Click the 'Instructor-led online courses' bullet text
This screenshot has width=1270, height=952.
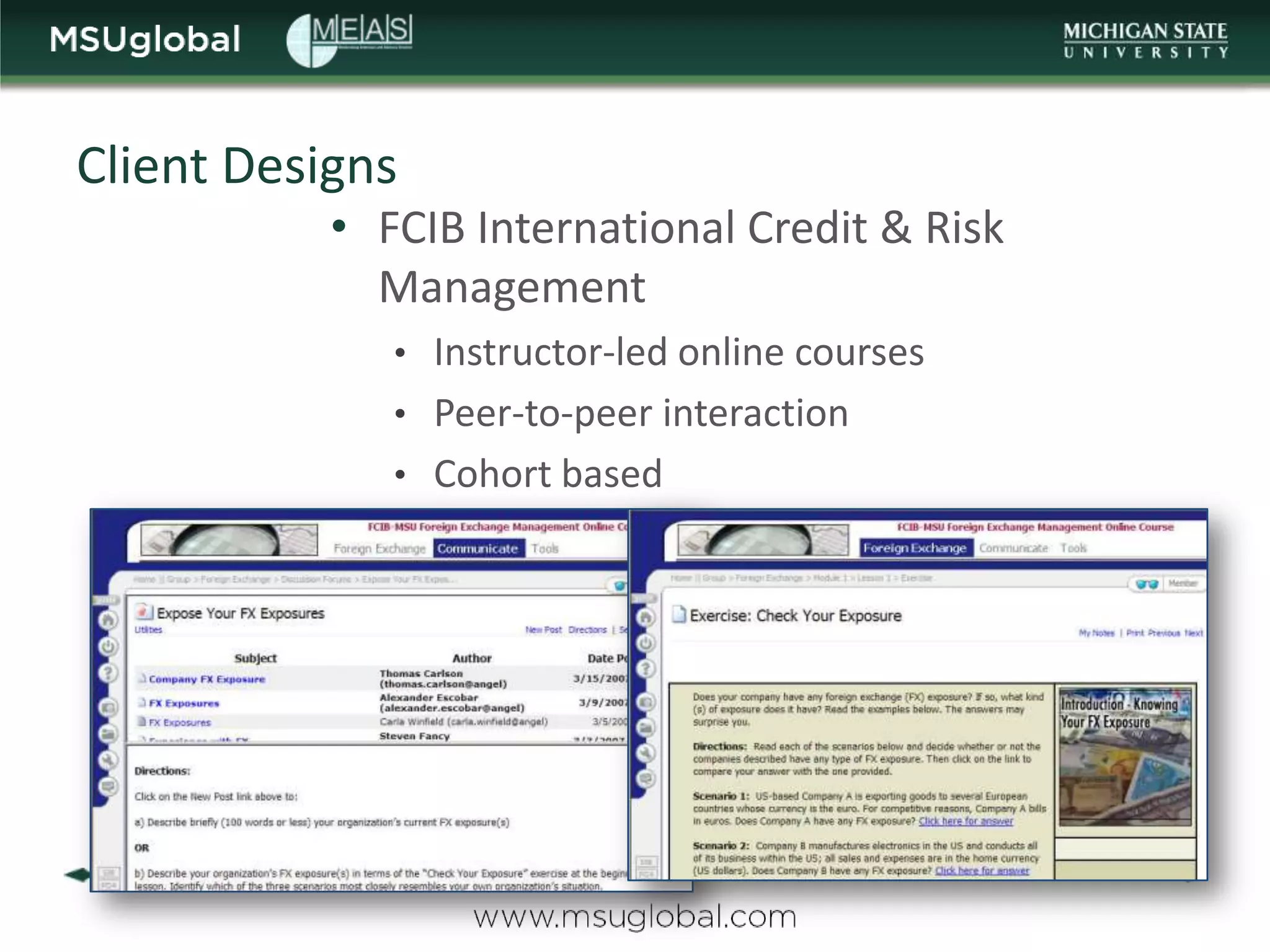tap(679, 353)
